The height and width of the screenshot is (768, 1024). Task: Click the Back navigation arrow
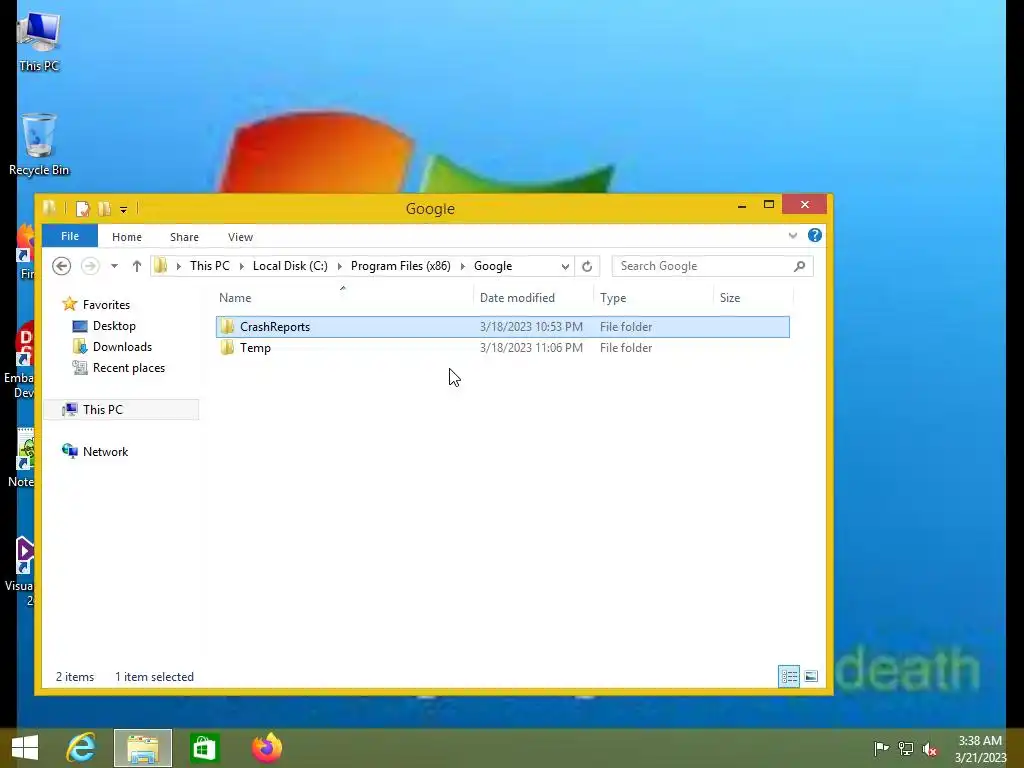(61, 266)
